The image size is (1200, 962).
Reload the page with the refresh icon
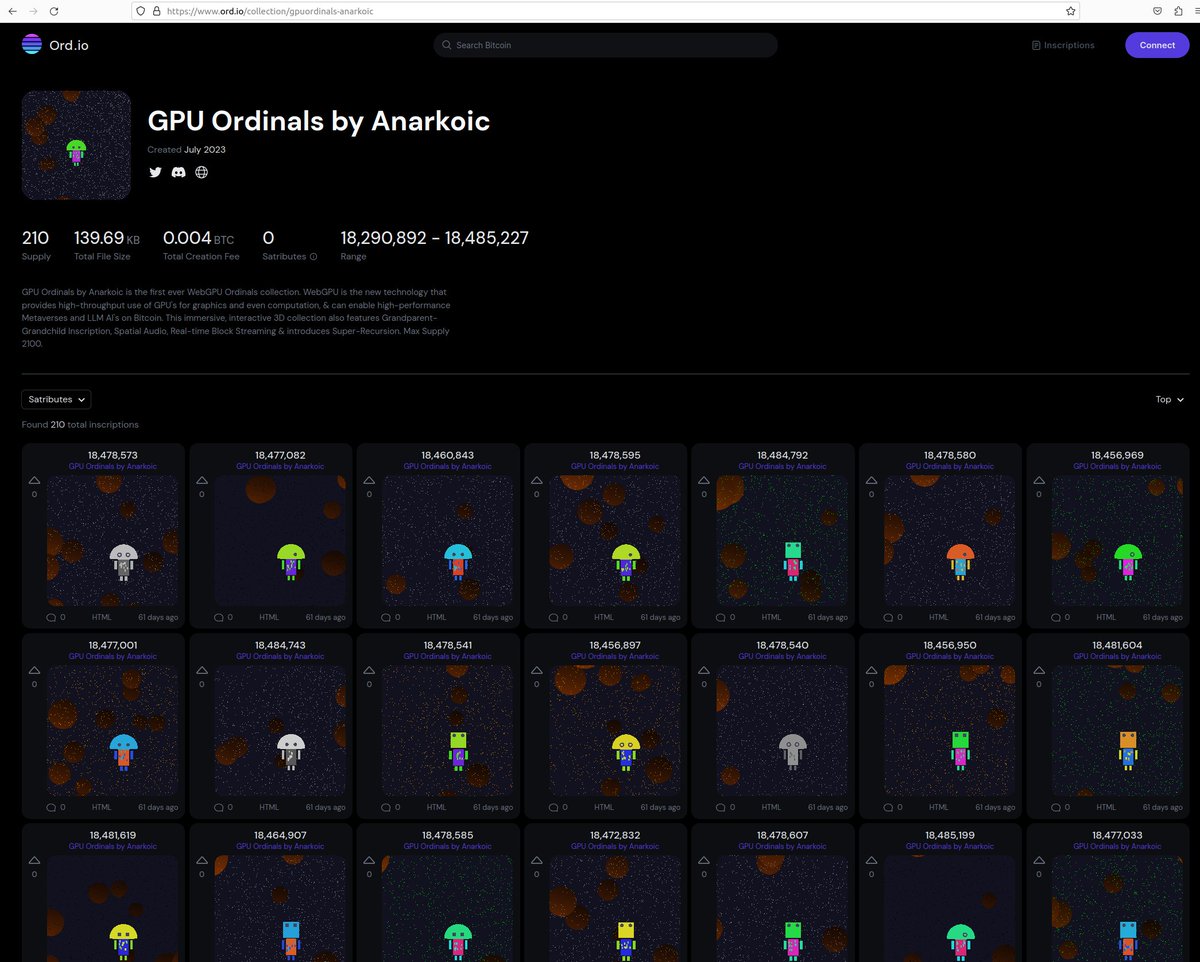tap(53, 11)
